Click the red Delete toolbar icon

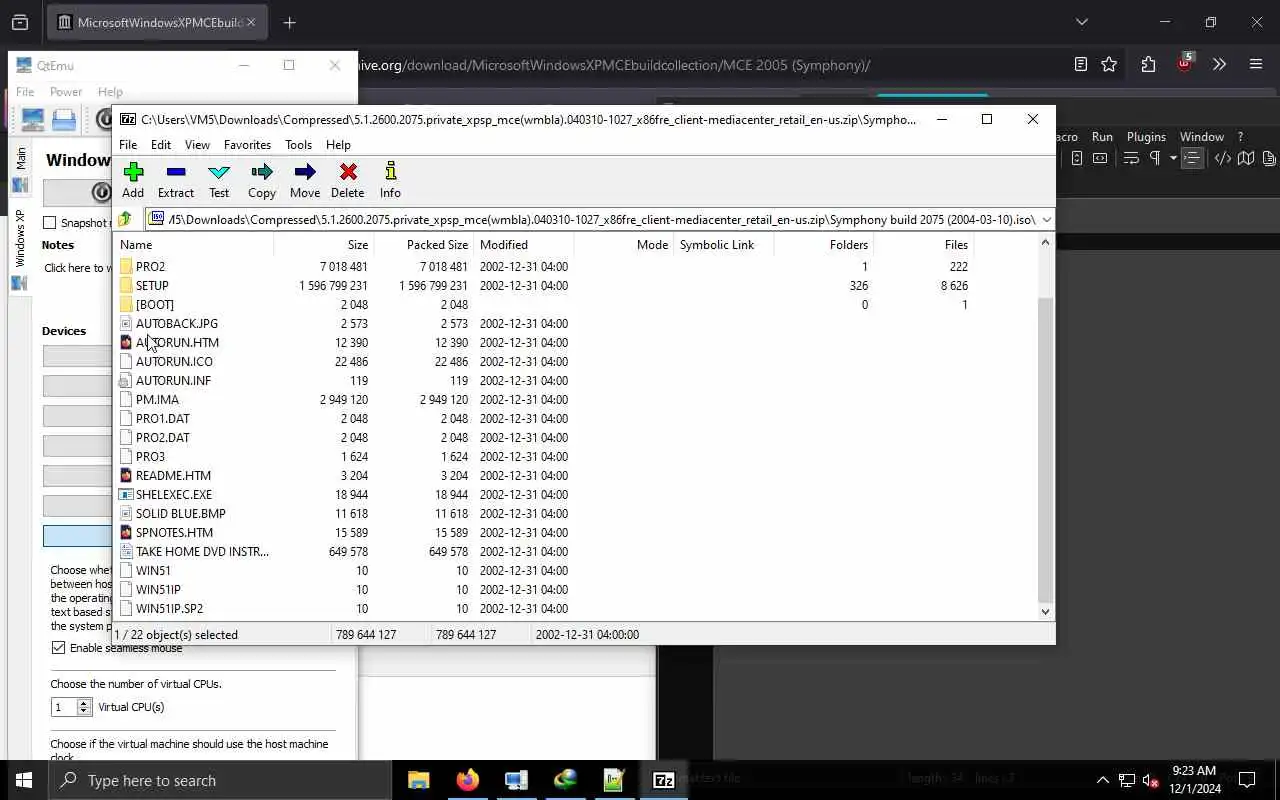(x=348, y=180)
